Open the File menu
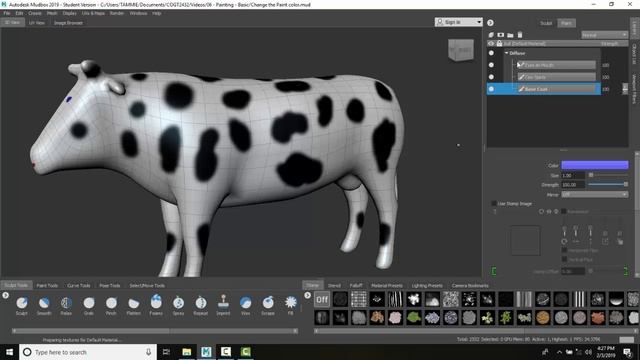The image size is (640, 360). tap(7, 13)
